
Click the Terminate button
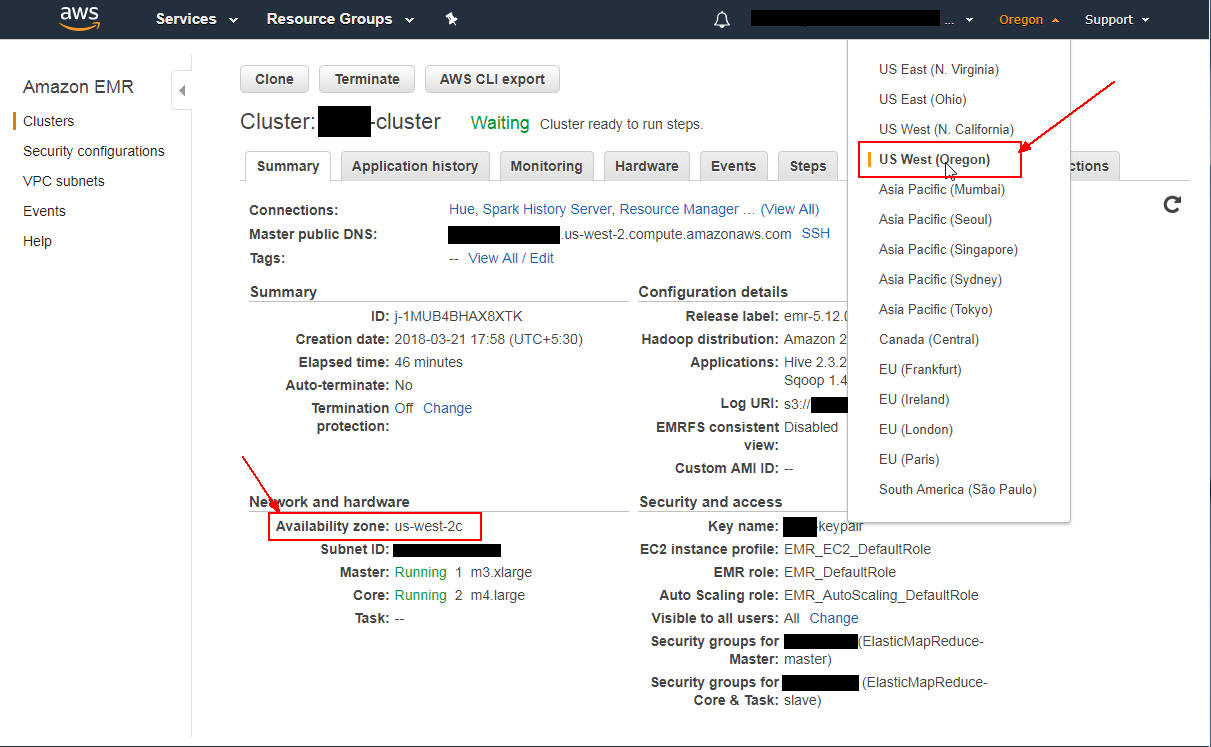tap(366, 79)
